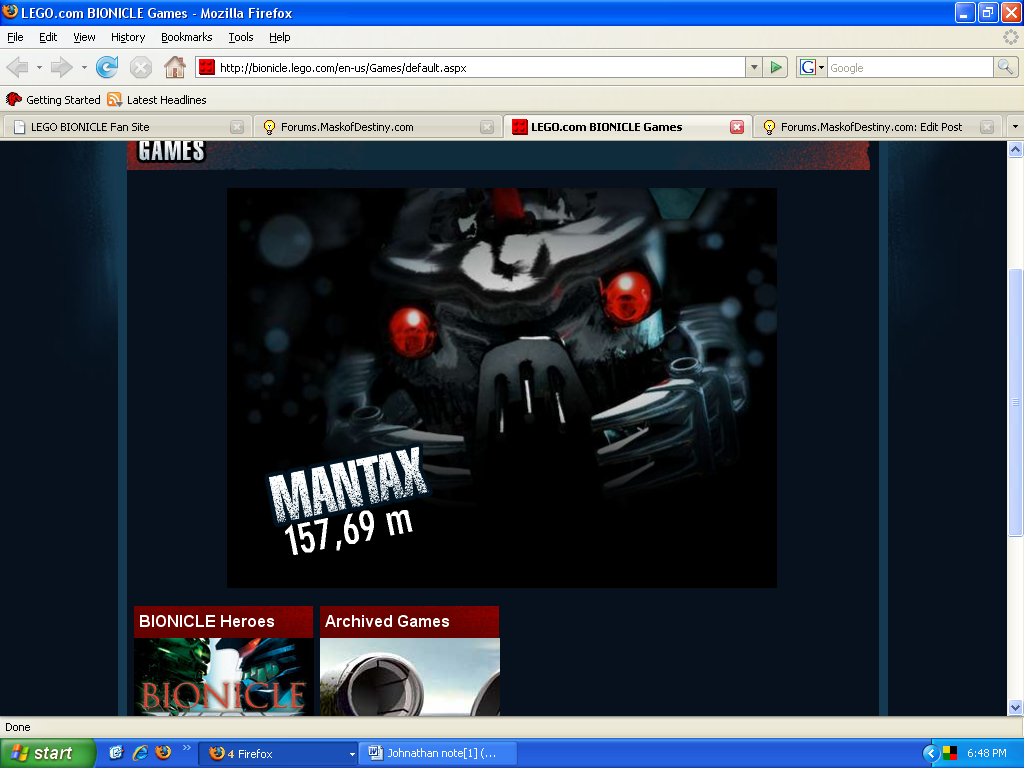This screenshot has width=1024, height=768.
Task: Click the Back navigation arrow
Action: (x=18, y=67)
